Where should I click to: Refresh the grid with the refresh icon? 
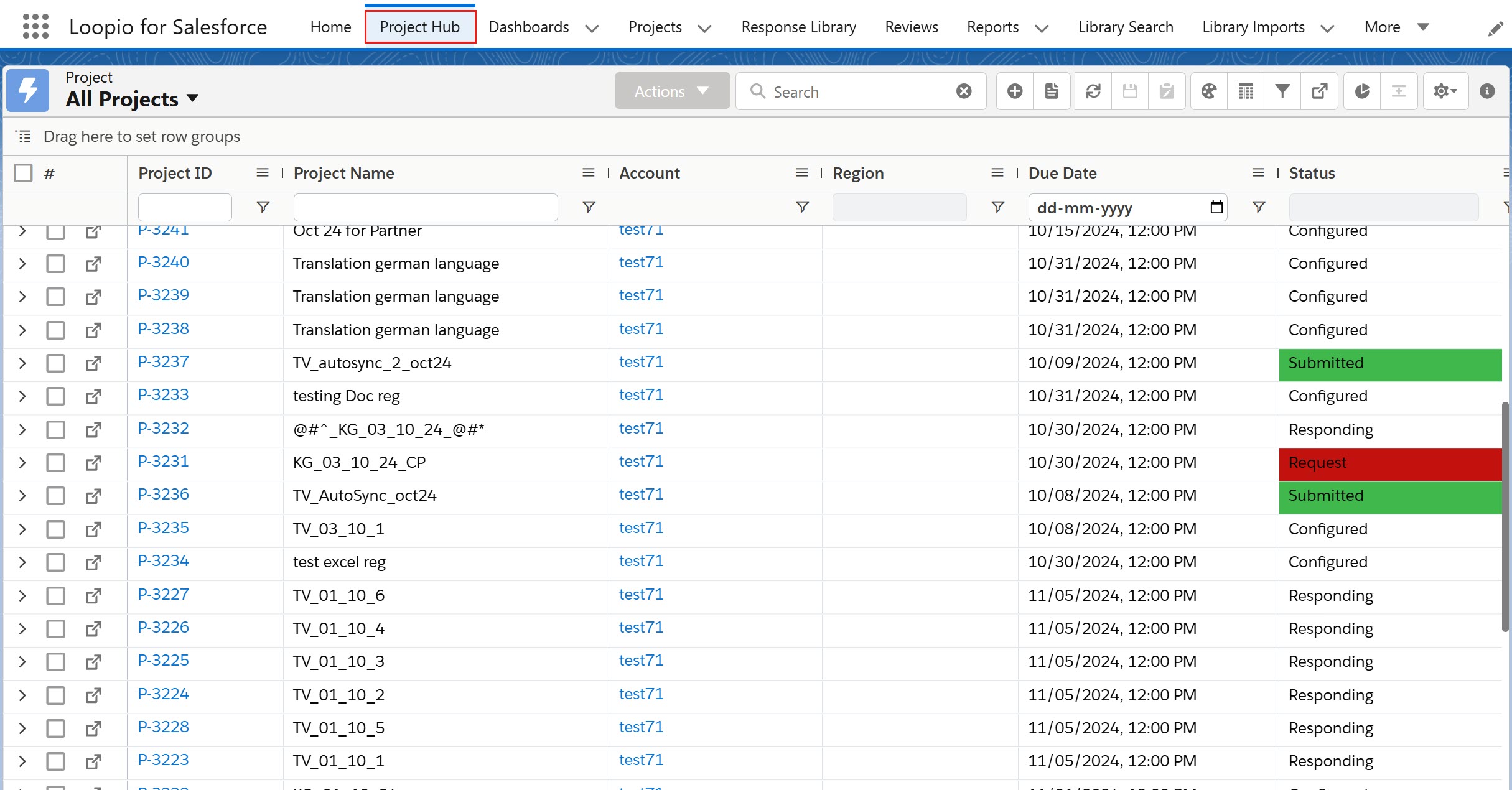click(1093, 91)
